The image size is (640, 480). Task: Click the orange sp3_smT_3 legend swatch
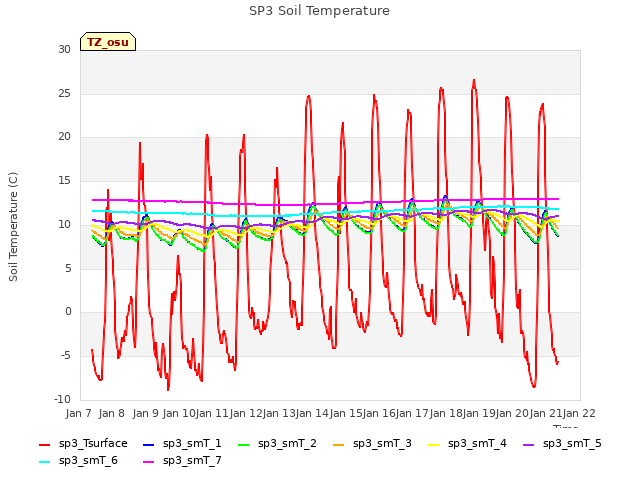(339, 444)
